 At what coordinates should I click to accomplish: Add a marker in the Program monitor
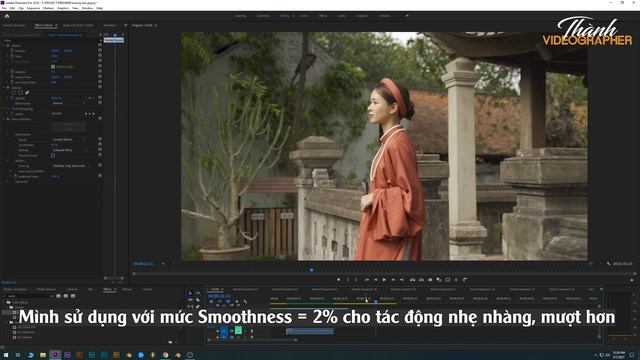click(x=338, y=280)
